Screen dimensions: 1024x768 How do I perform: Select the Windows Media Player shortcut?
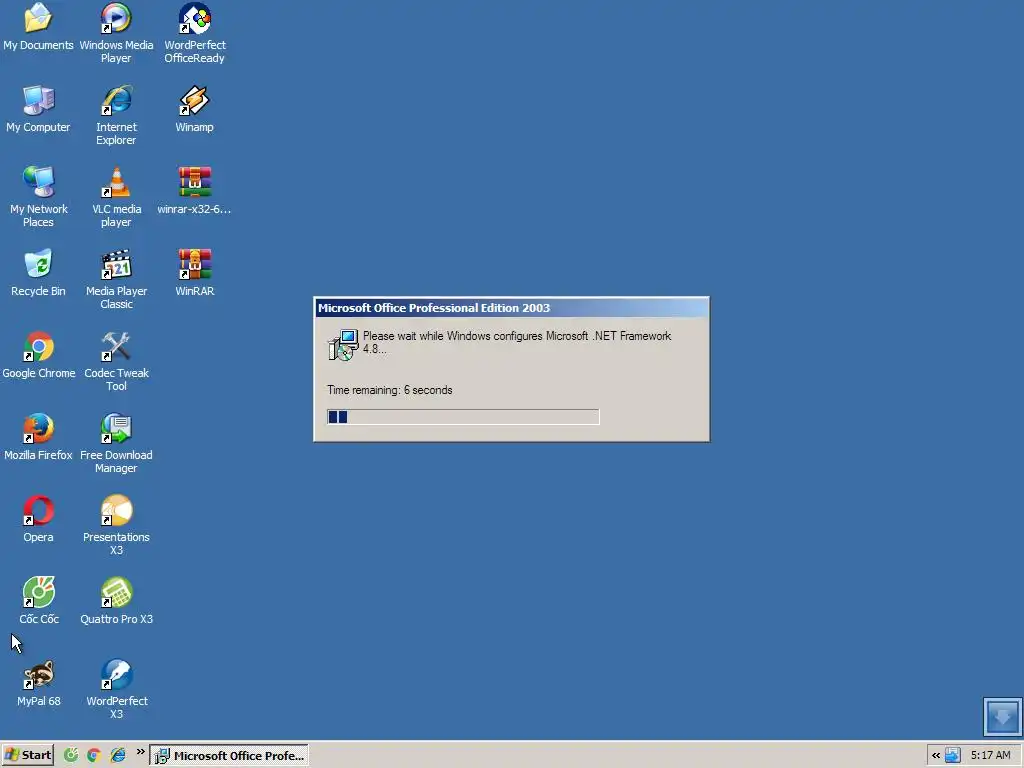point(116,33)
